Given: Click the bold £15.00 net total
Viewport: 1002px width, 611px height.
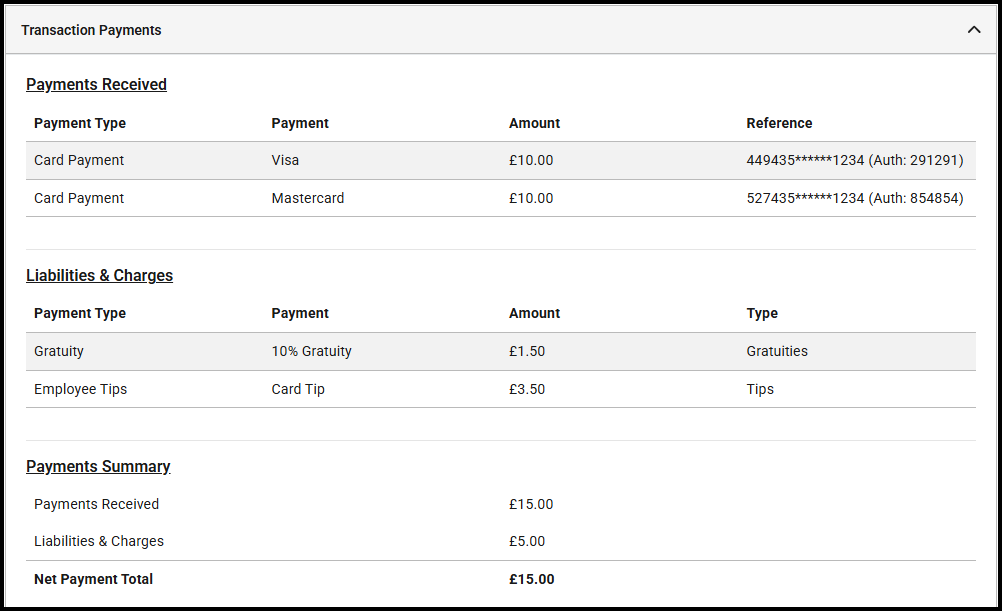Looking at the screenshot, I should click(x=532, y=579).
